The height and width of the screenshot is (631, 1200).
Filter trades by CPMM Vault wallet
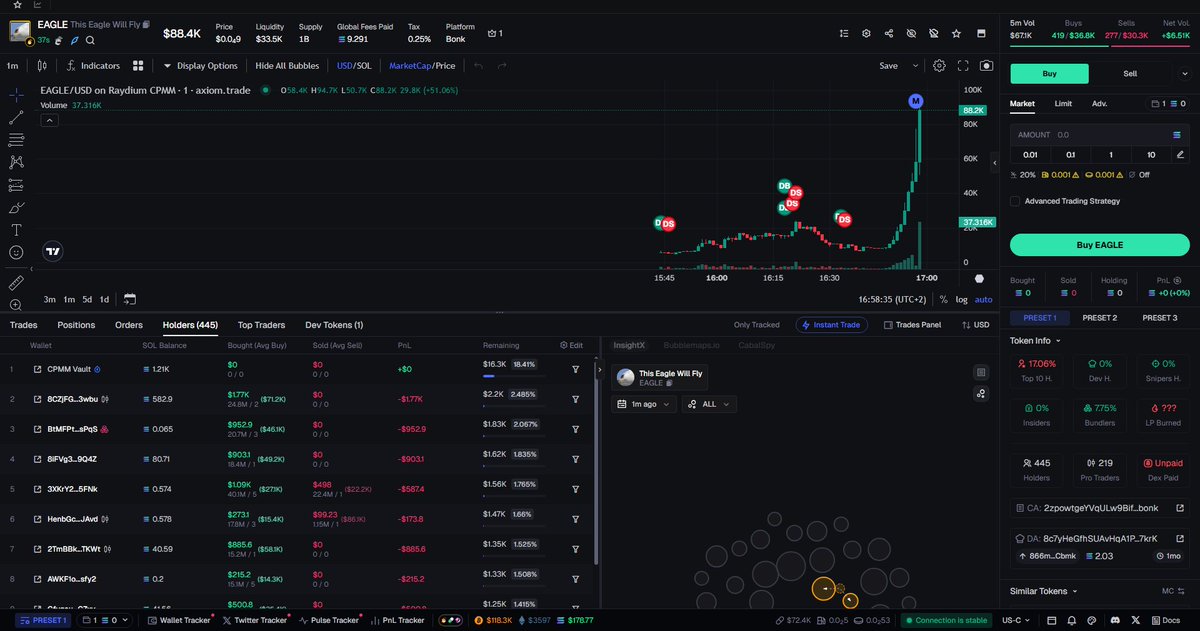pos(576,369)
